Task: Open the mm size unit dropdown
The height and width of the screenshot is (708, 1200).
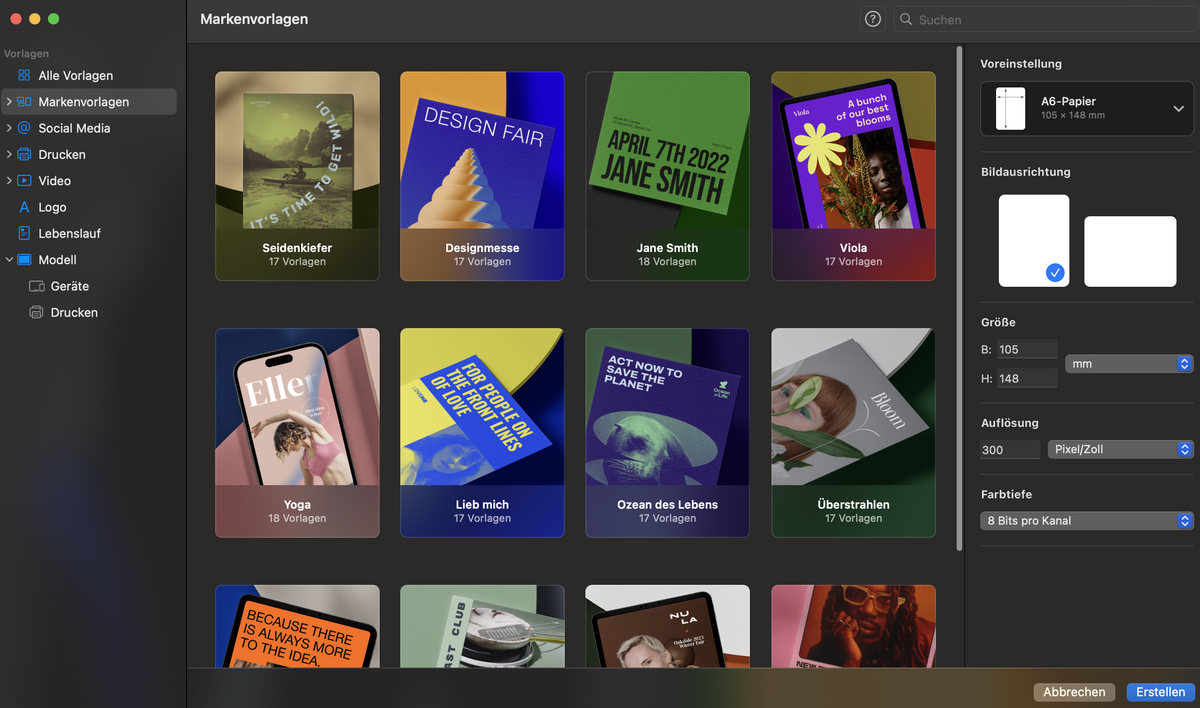Action: 1130,364
